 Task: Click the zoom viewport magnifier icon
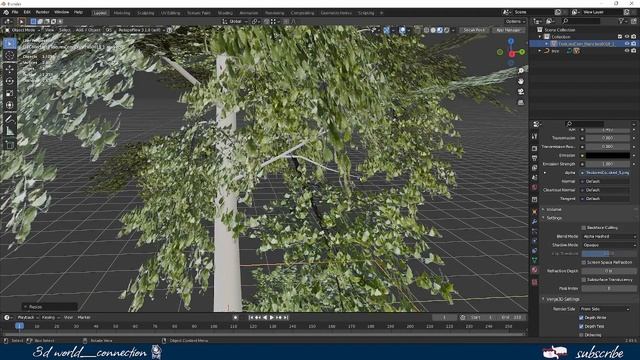click(x=521, y=71)
